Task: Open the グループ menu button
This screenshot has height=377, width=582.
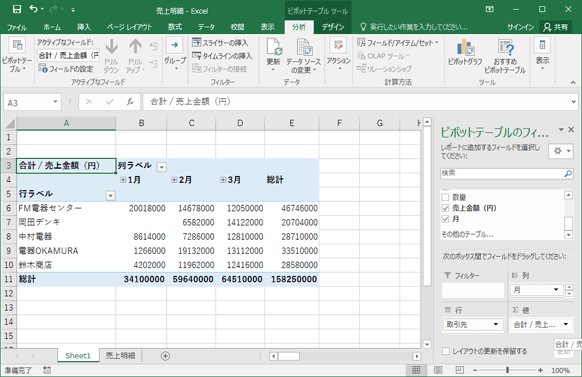Action: coord(175,55)
